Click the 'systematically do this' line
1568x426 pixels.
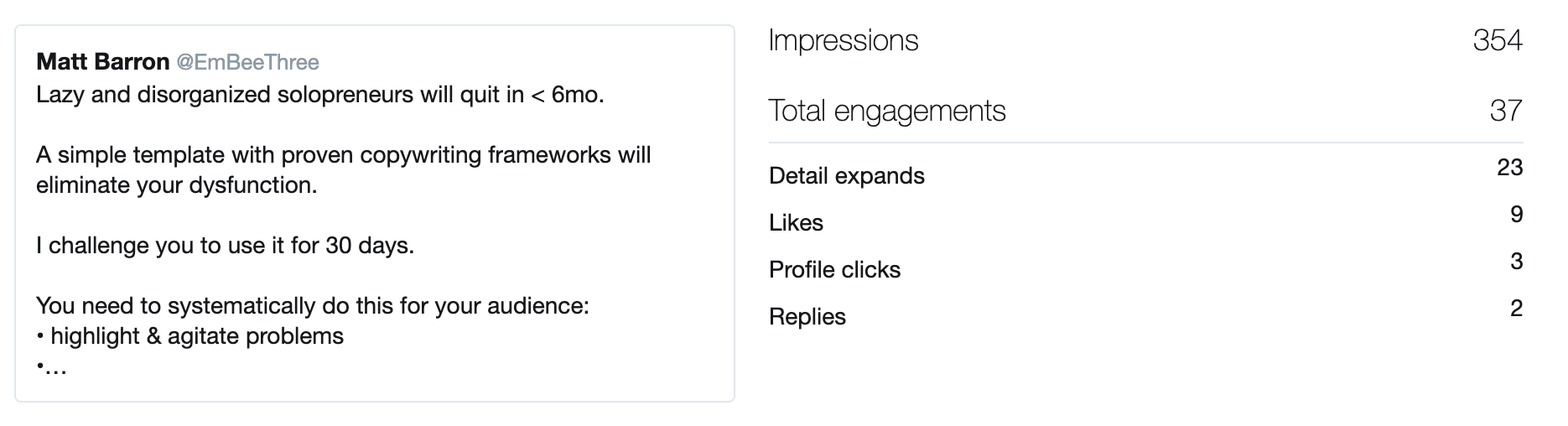click(313, 306)
